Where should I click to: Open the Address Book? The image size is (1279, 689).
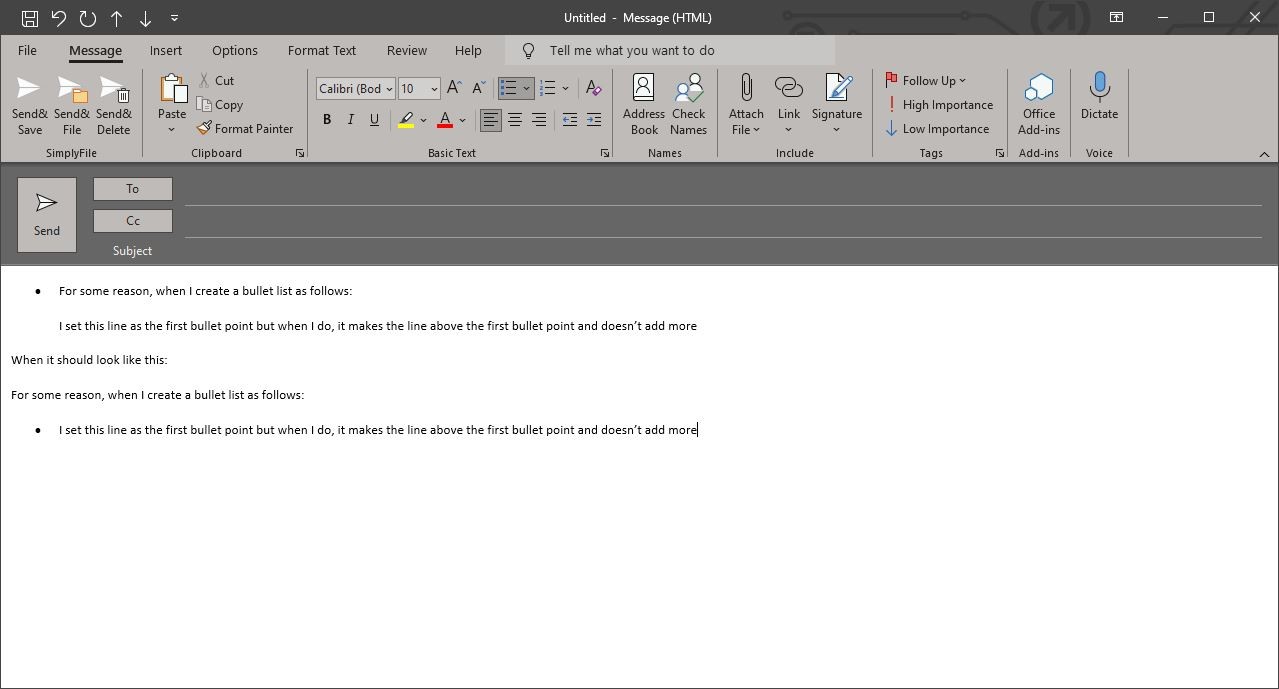click(644, 104)
